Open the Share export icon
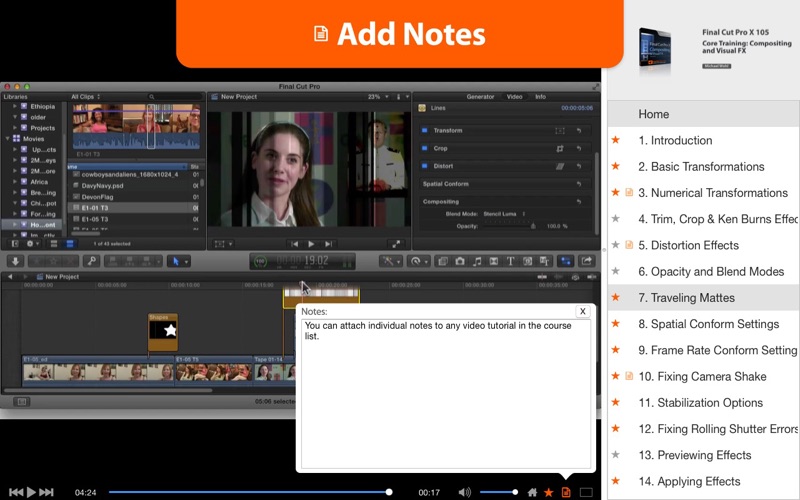 pos(587,261)
